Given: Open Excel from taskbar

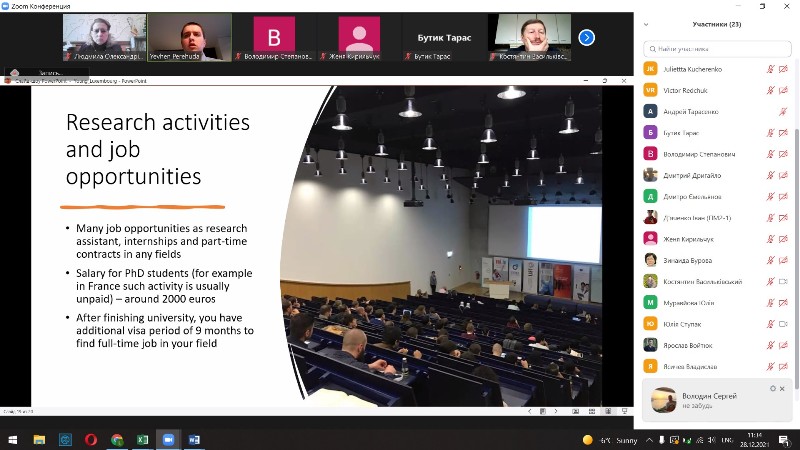Looking at the screenshot, I should (142, 439).
